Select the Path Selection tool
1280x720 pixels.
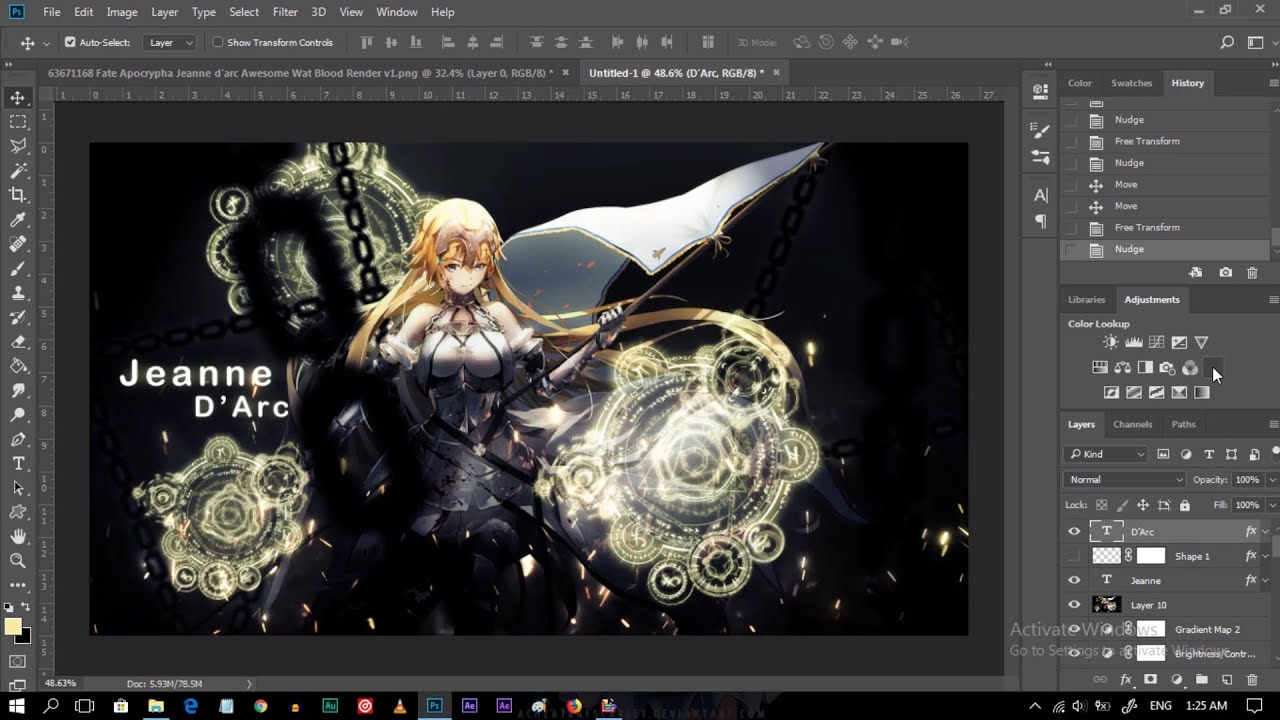pyautogui.click(x=18, y=488)
